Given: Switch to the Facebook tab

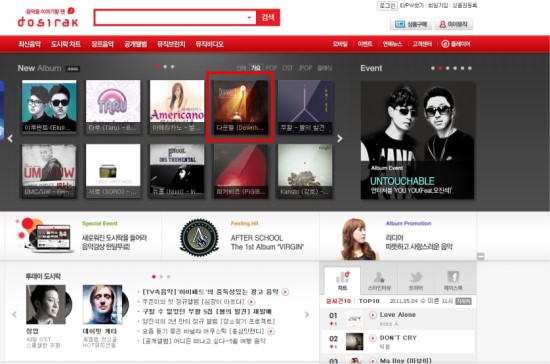Looking at the screenshot, I should [453, 281].
